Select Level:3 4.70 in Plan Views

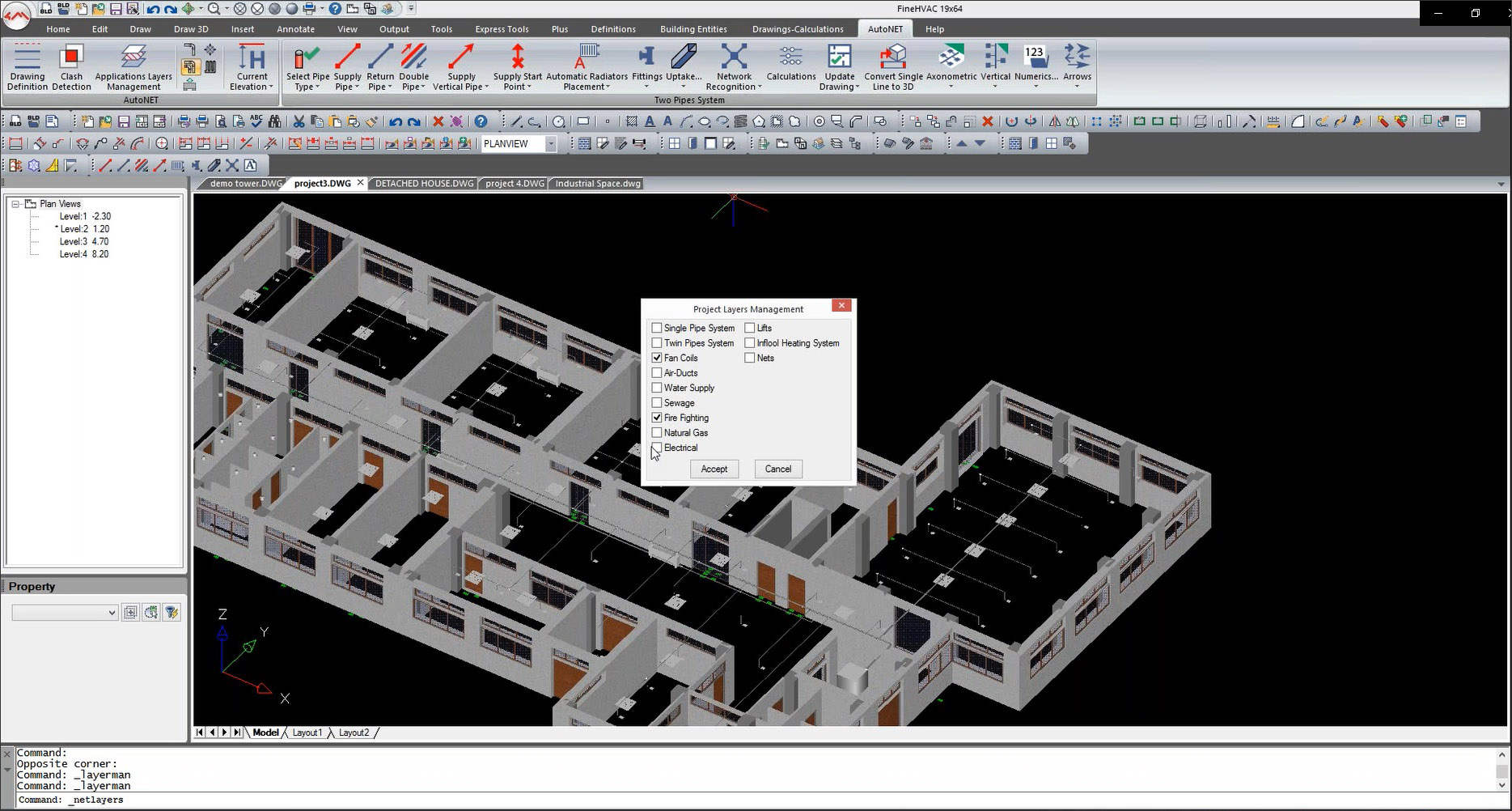coord(83,241)
